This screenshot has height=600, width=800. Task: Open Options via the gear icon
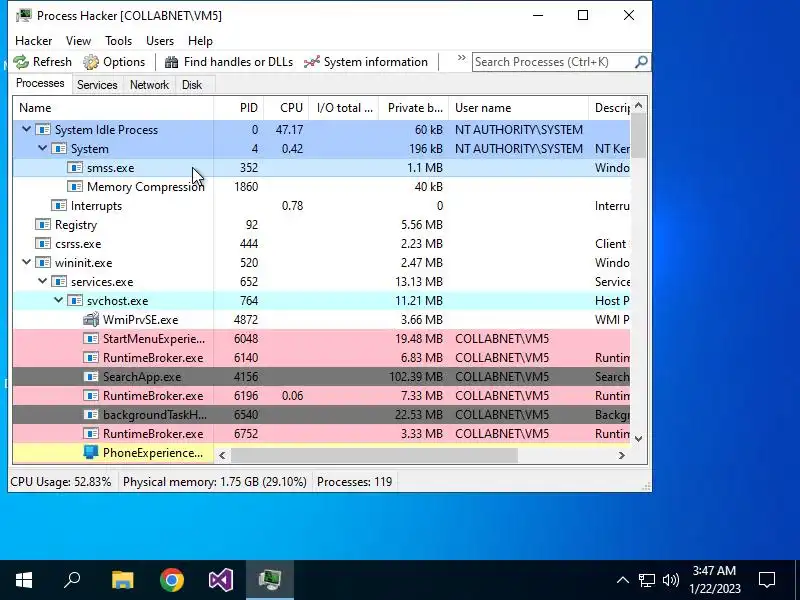pyautogui.click(x=91, y=62)
